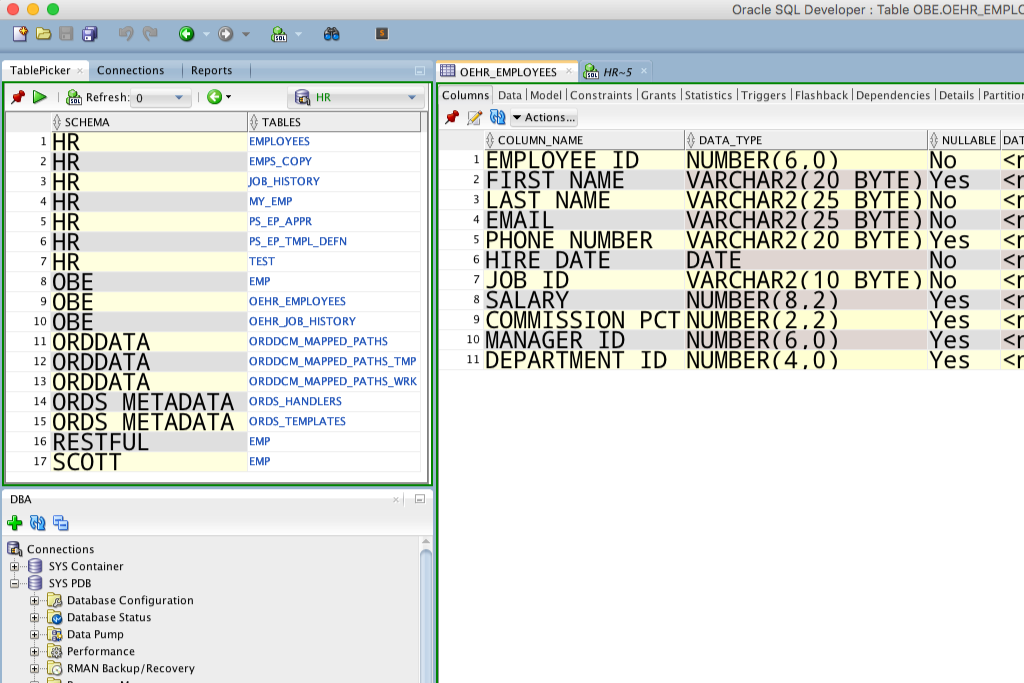The image size is (1024, 683).
Task: Click the Collapse All icon in DBA panel
Action: coord(61,523)
